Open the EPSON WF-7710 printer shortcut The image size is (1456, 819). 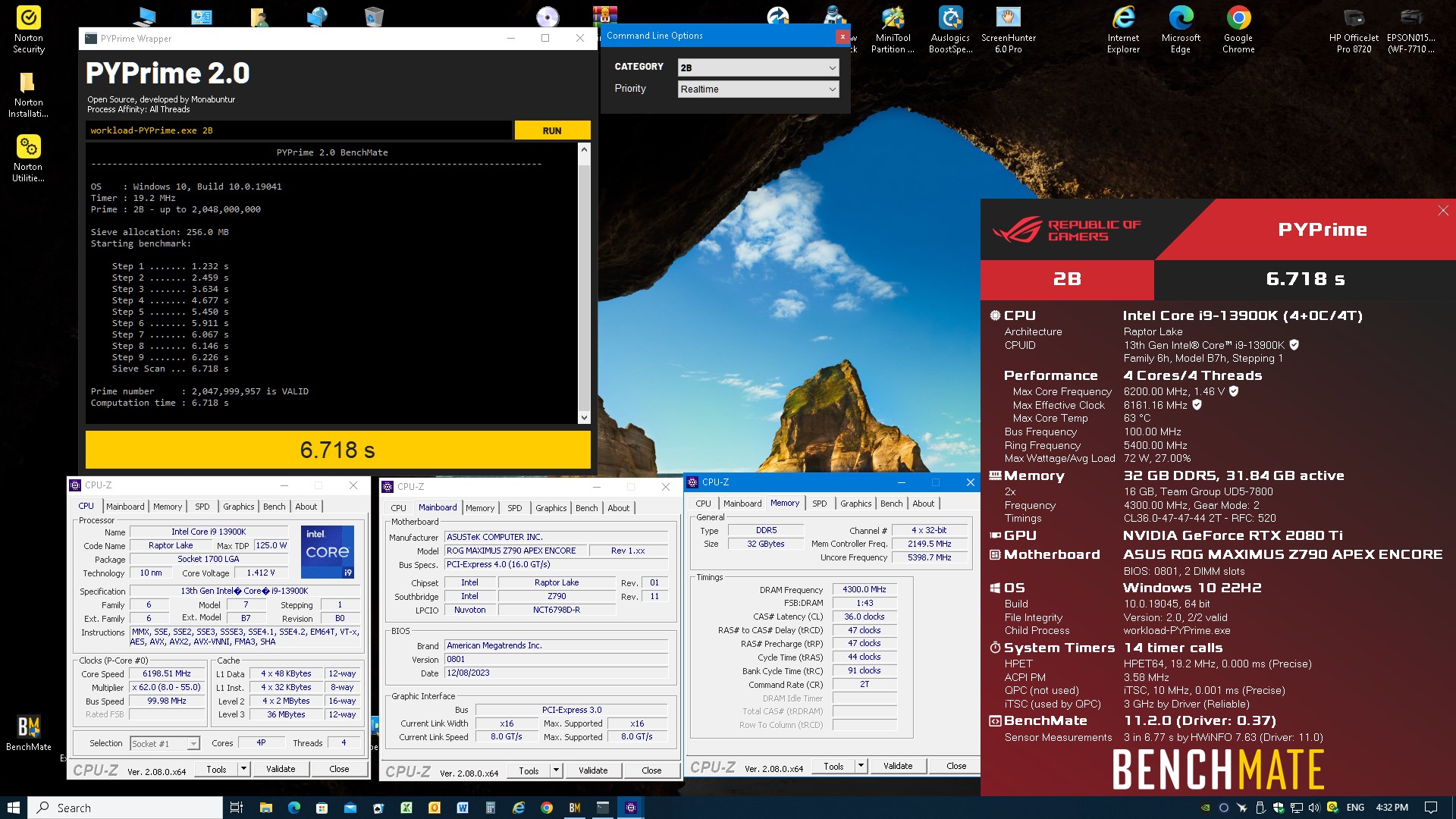coord(1411,30)
